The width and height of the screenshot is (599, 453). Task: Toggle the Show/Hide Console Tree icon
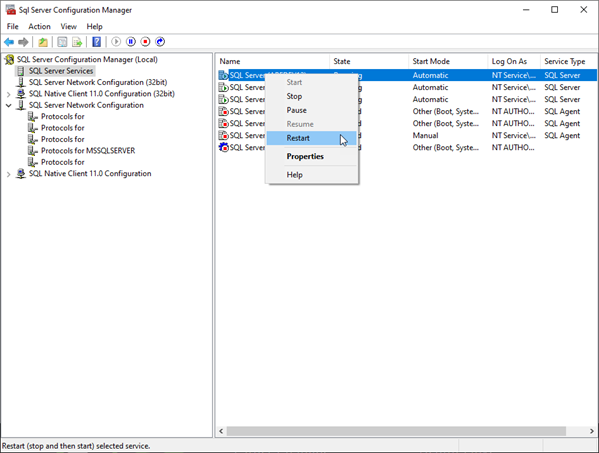pos(62,42)
